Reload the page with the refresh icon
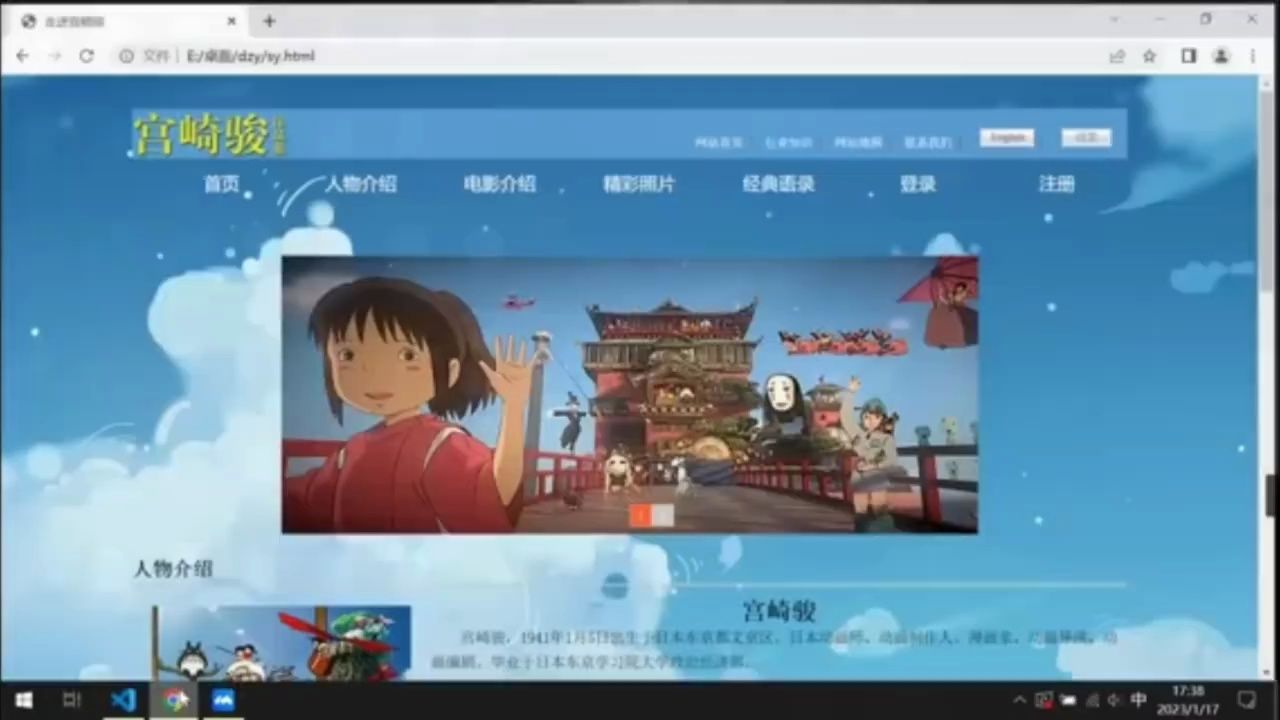 (87, 56)
